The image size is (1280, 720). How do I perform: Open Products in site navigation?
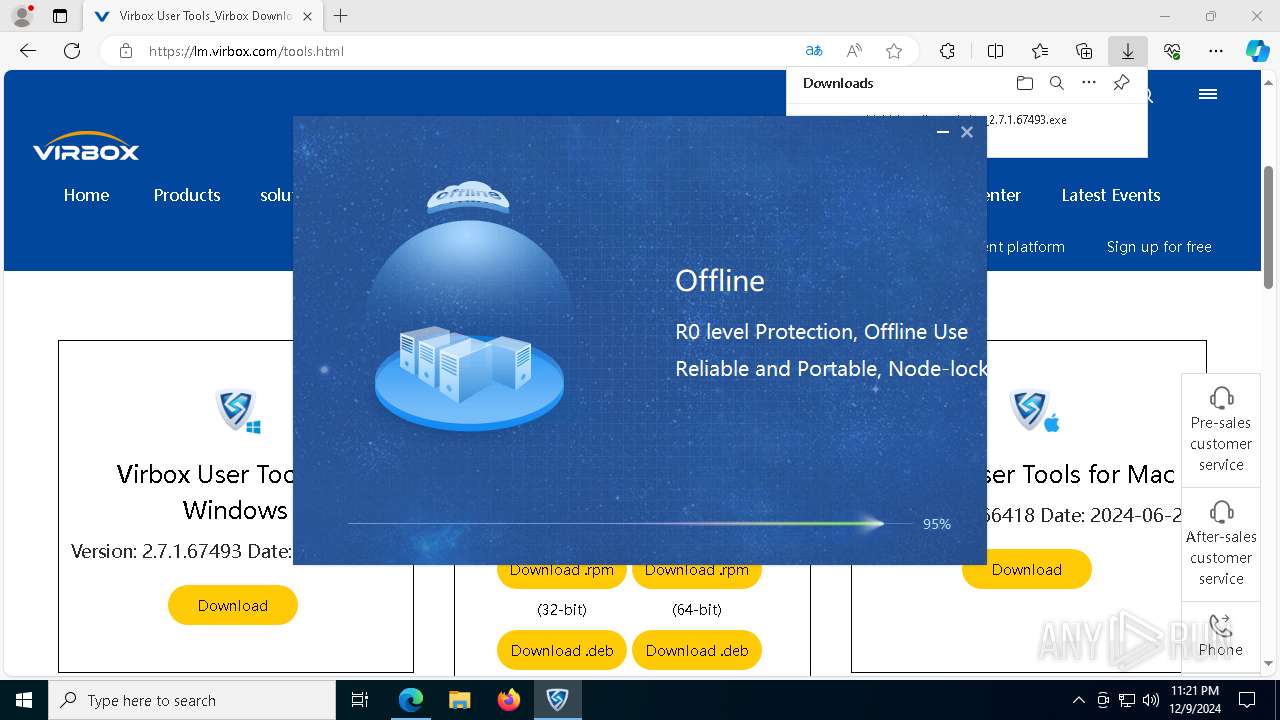(187, 195)
